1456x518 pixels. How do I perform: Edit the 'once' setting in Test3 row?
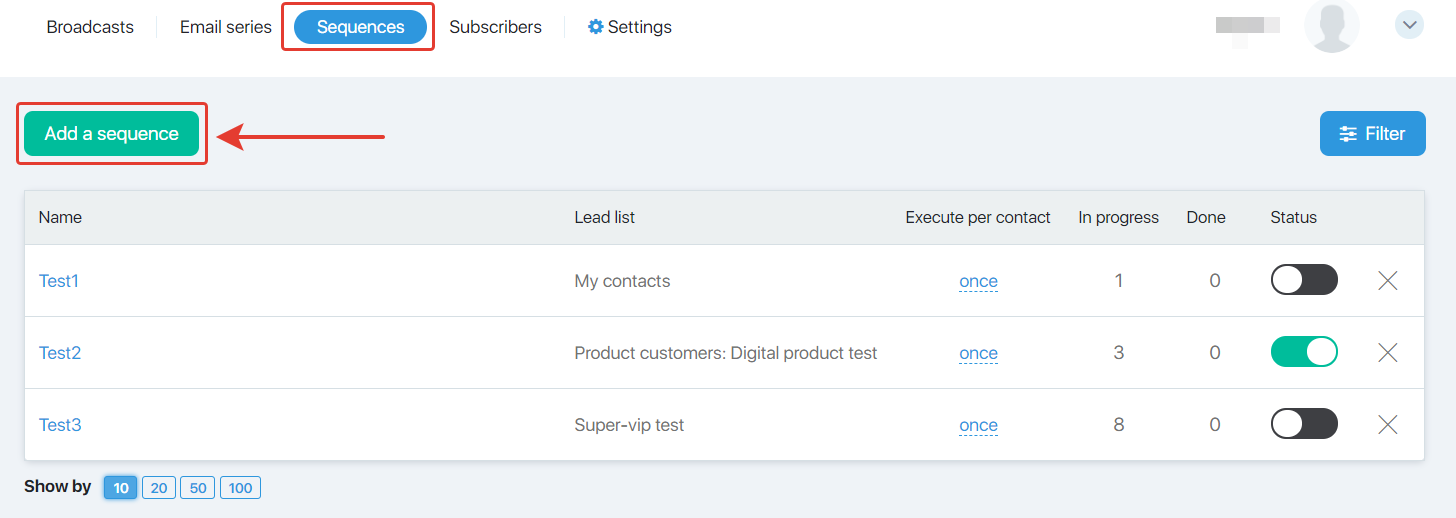[x=978, y=425]
